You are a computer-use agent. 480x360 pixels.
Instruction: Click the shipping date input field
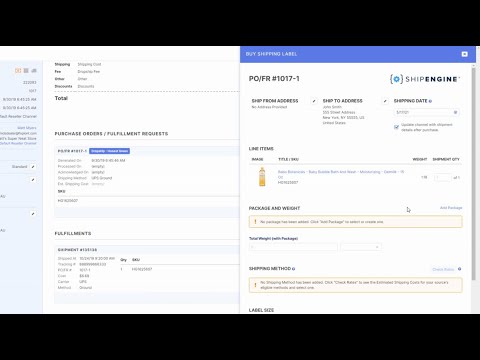pyautogui.click(x=426, y=112)
